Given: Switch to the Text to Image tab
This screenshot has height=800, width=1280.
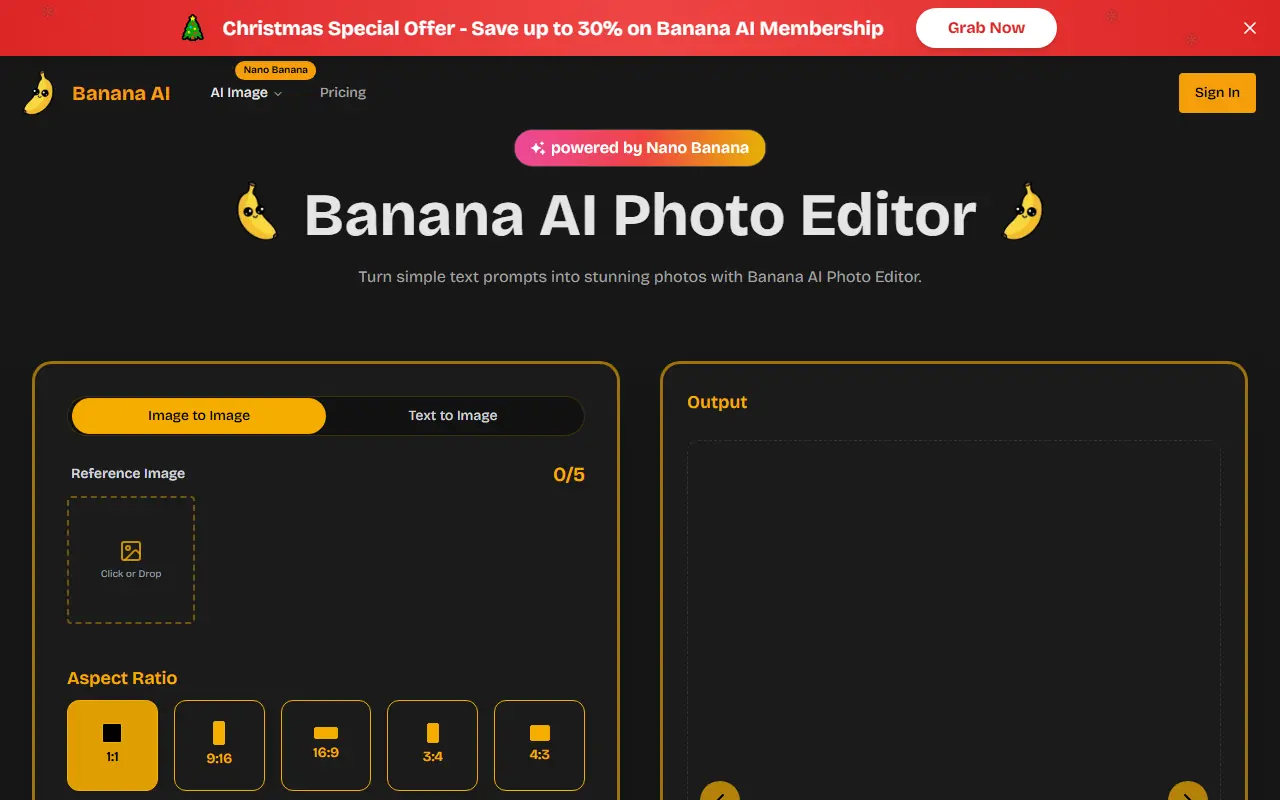Looking at the screenshot, I should pyautogui.click(x=452, y=415).
